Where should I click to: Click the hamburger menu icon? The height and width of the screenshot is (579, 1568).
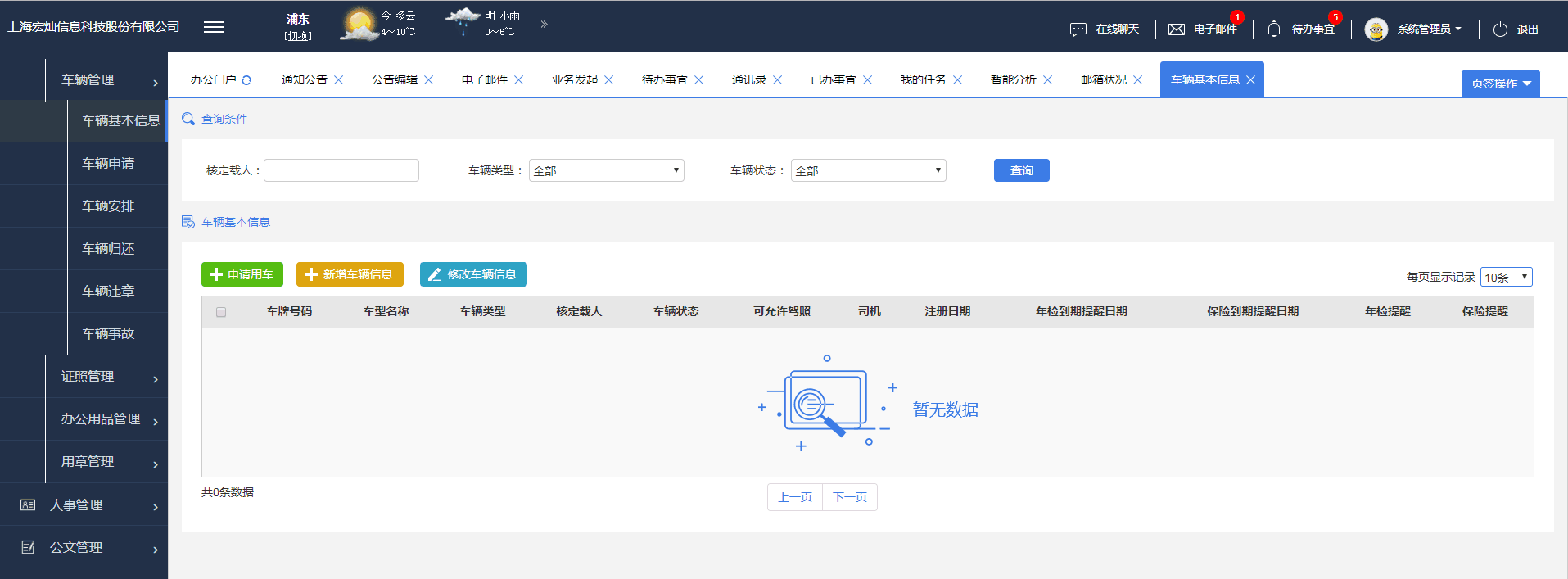point(214,27)
